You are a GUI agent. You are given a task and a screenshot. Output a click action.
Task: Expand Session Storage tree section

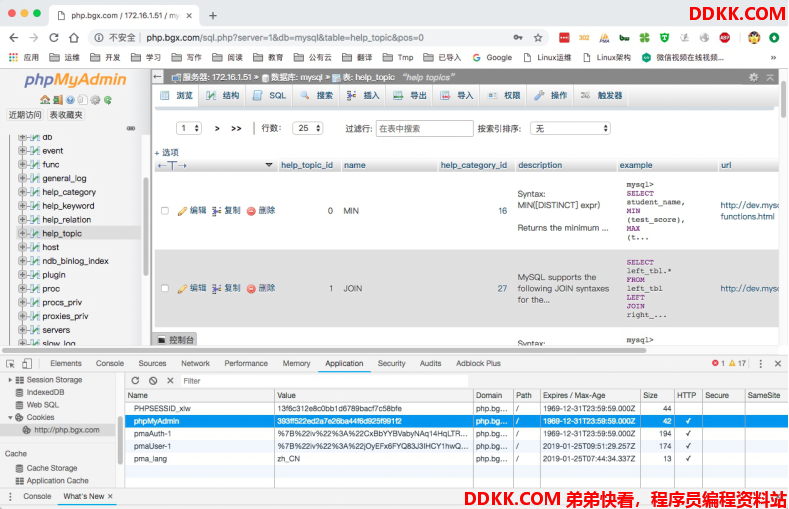(x=10, y=380)
